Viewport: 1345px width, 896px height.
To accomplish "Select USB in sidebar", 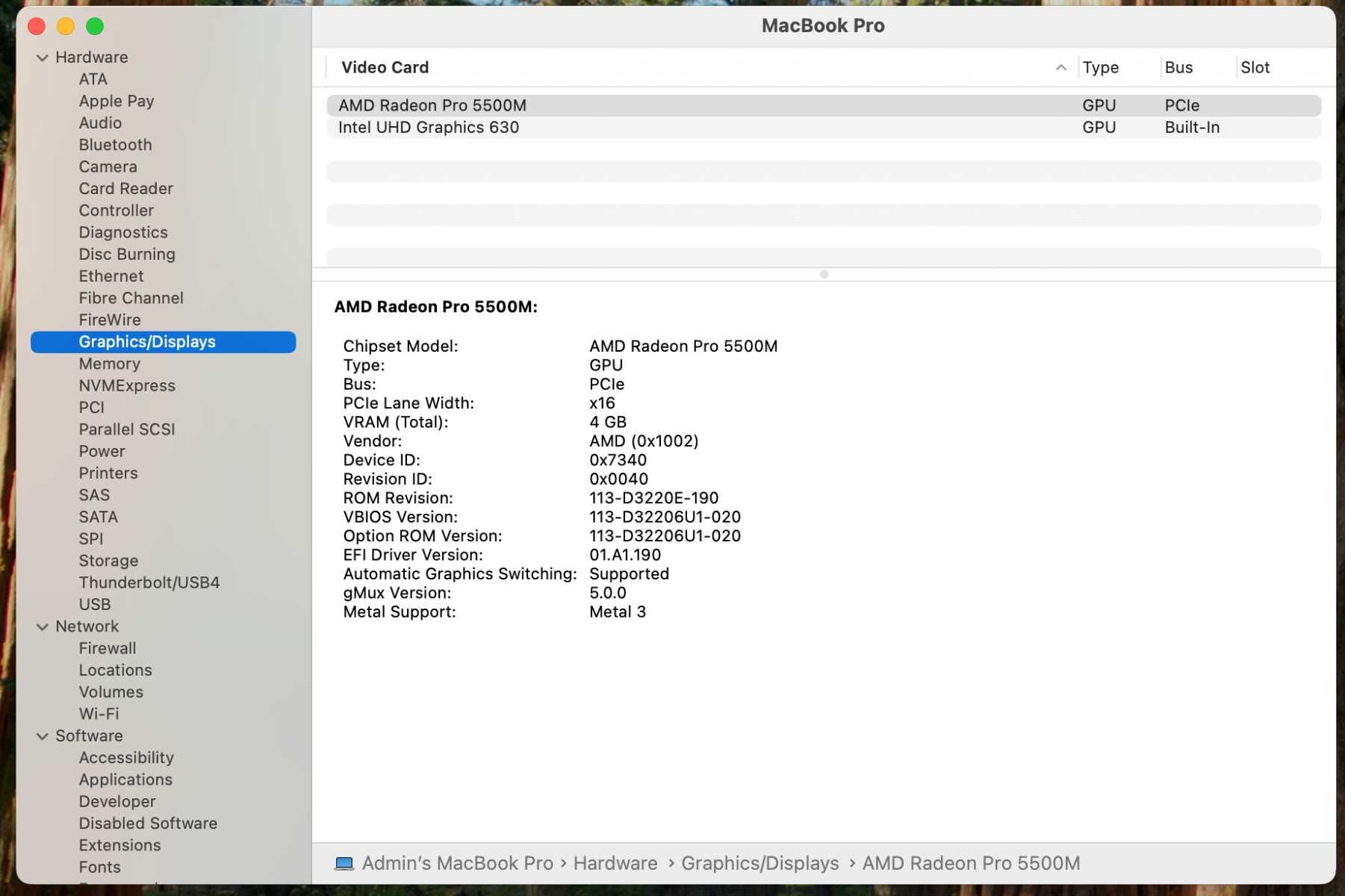I will click(x=94, y=605).
